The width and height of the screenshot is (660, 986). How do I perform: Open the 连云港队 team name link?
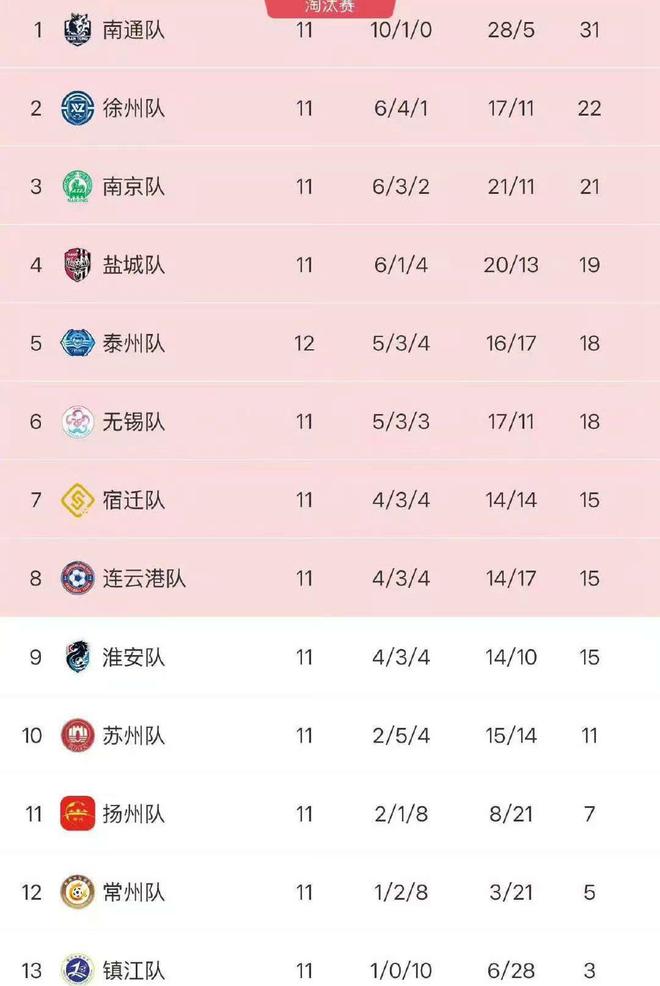pyautogui.click(x=144, y=579)
